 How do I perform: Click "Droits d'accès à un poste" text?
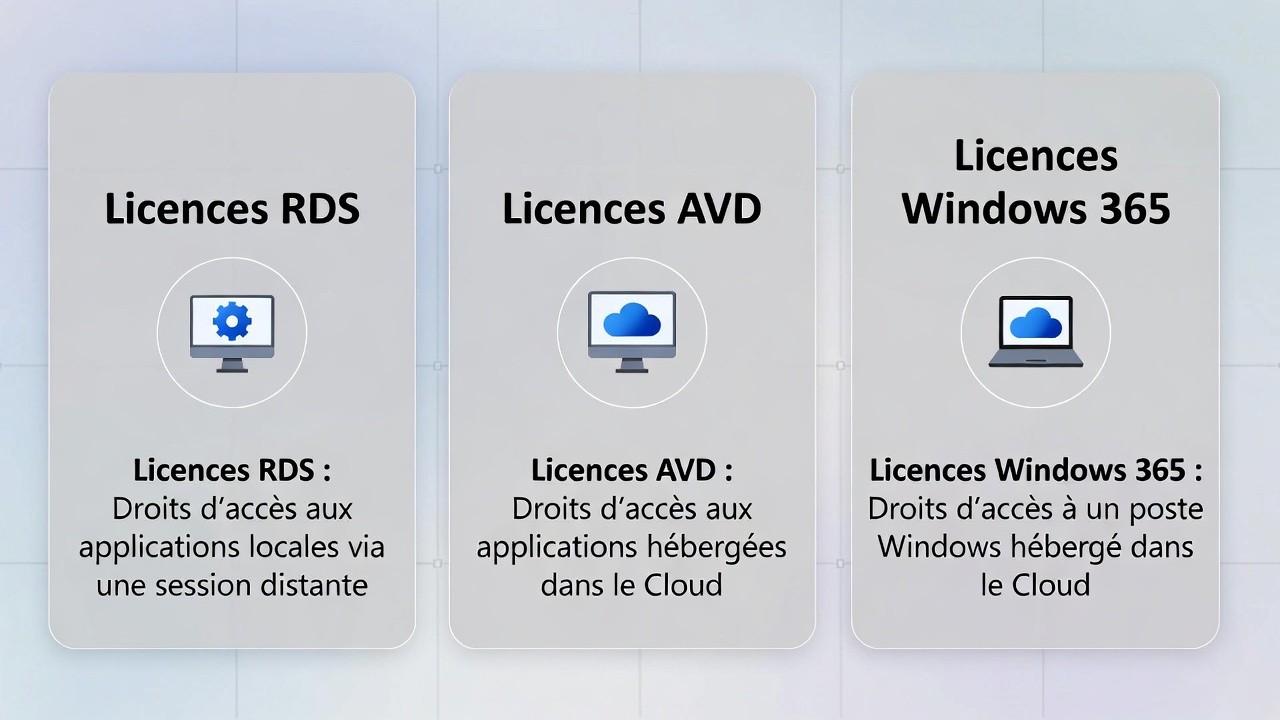1036,509
